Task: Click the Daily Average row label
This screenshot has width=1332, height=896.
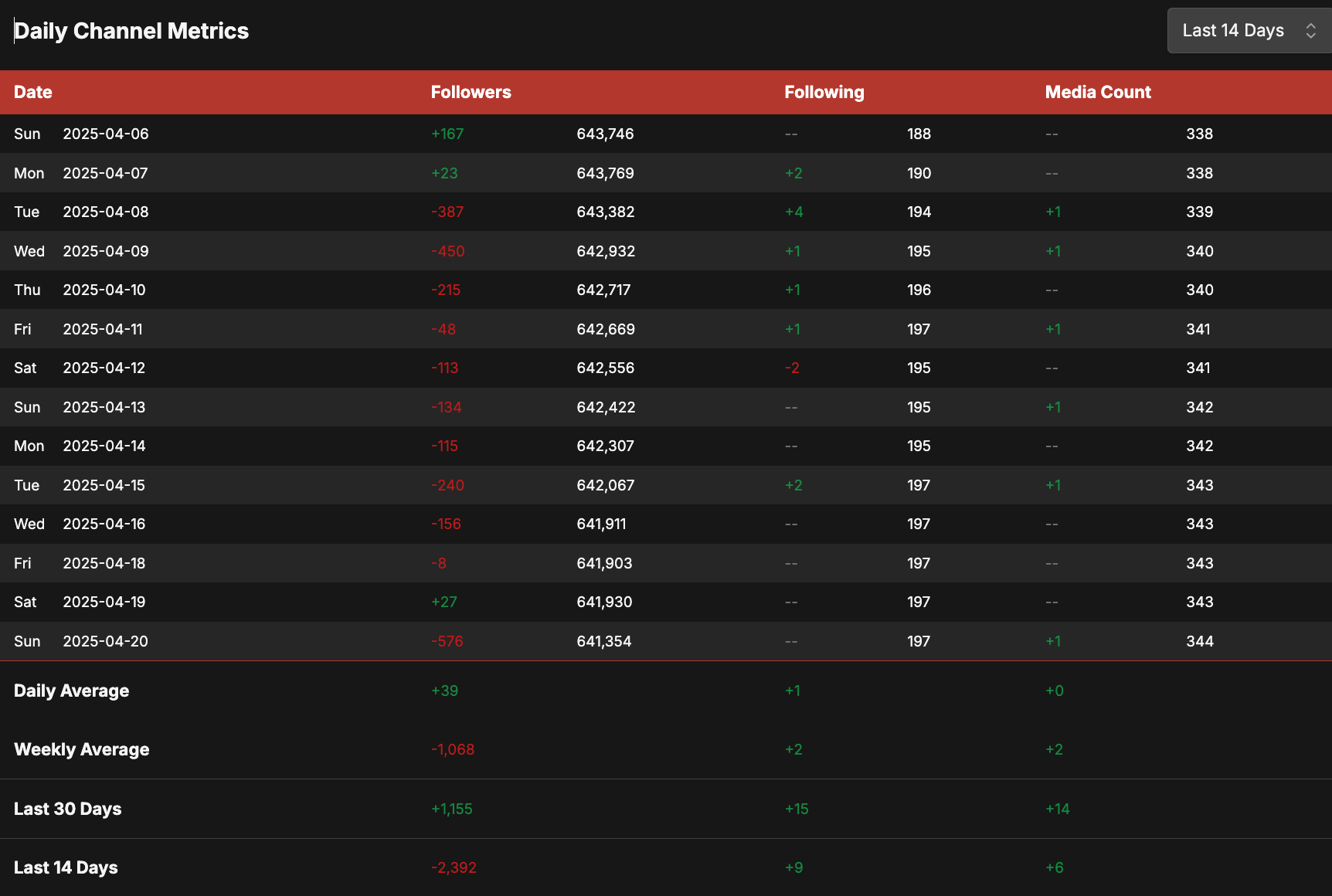Action: click(71, 691)
